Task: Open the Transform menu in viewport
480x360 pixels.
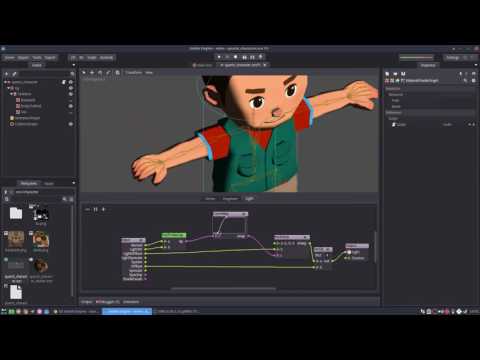Action: click(133, 72)
